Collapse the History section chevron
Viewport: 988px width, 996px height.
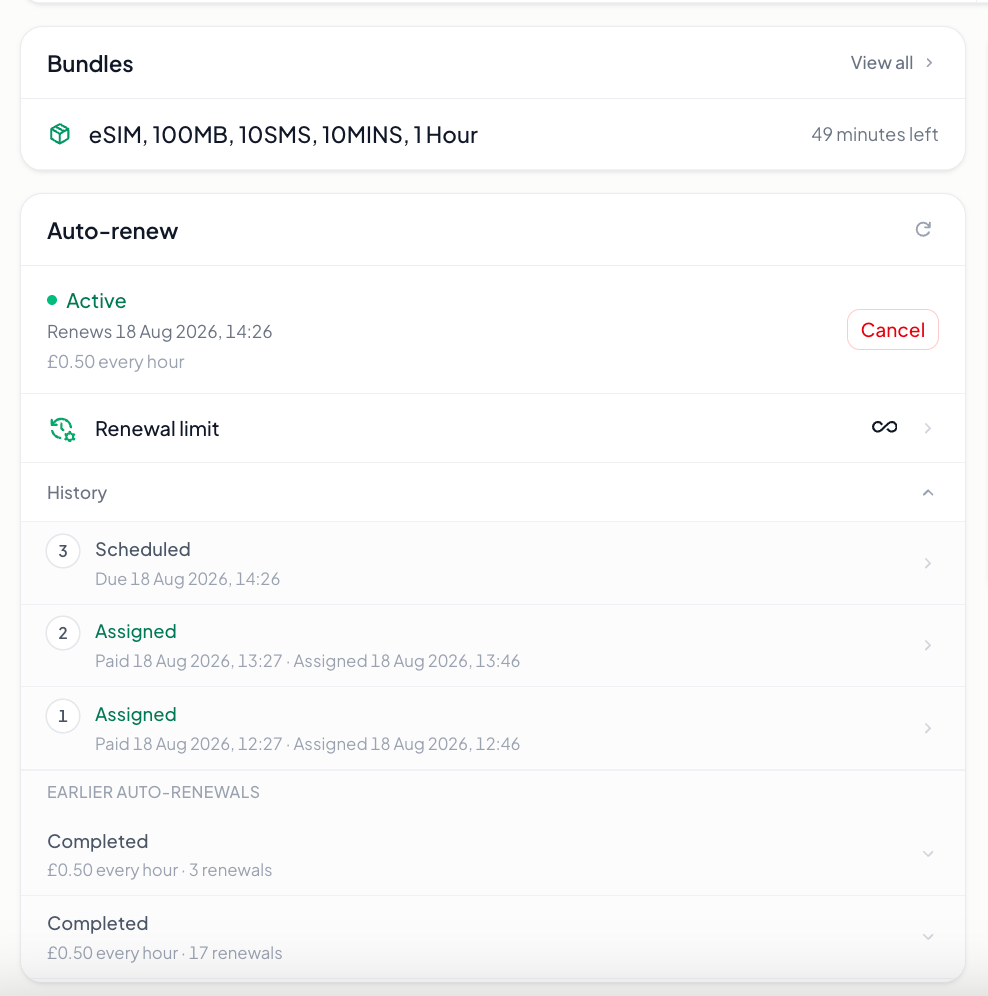[928, 493]
